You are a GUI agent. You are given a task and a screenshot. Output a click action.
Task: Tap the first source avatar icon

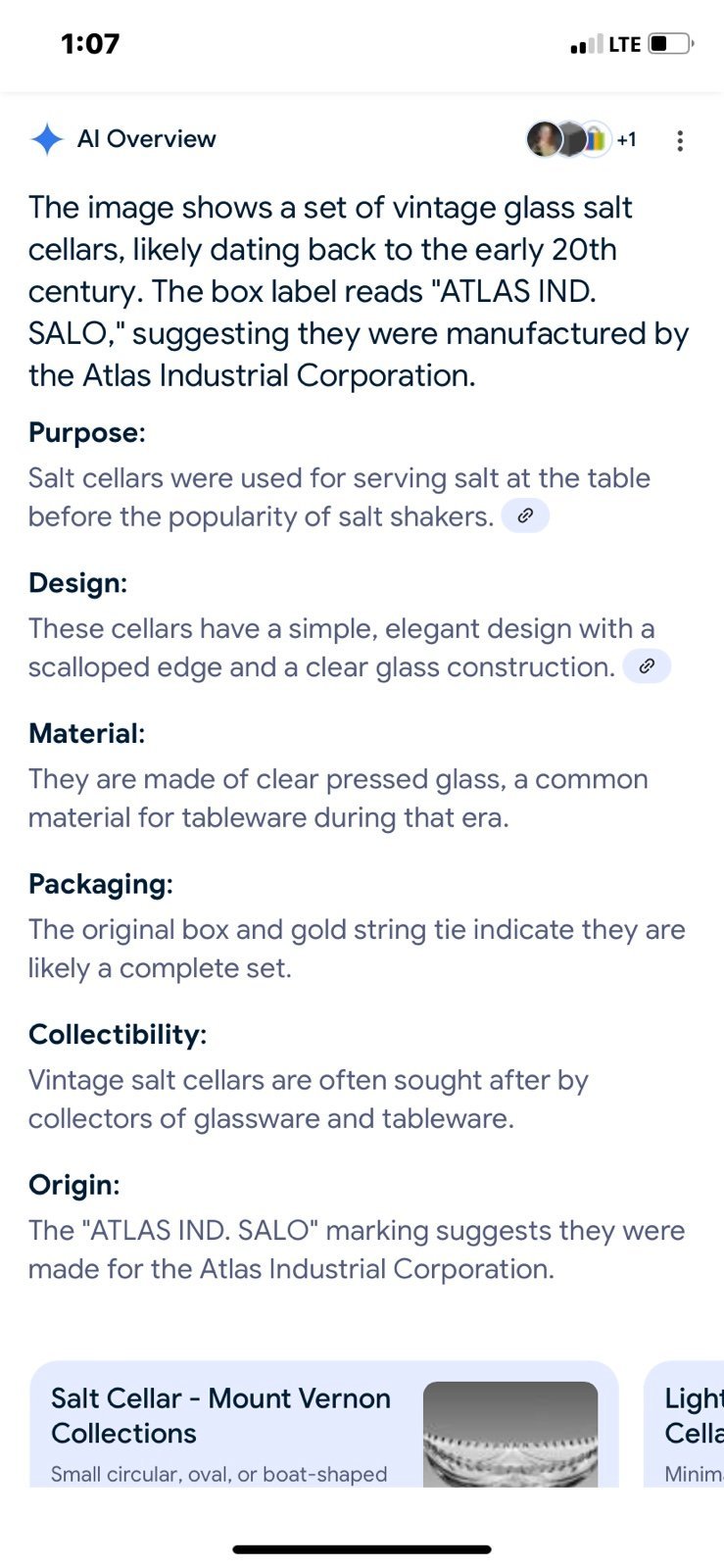(545, 139)
